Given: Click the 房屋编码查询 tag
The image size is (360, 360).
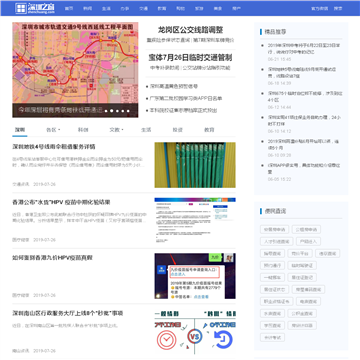Looking at the screenshot, I should click(308, 289).
